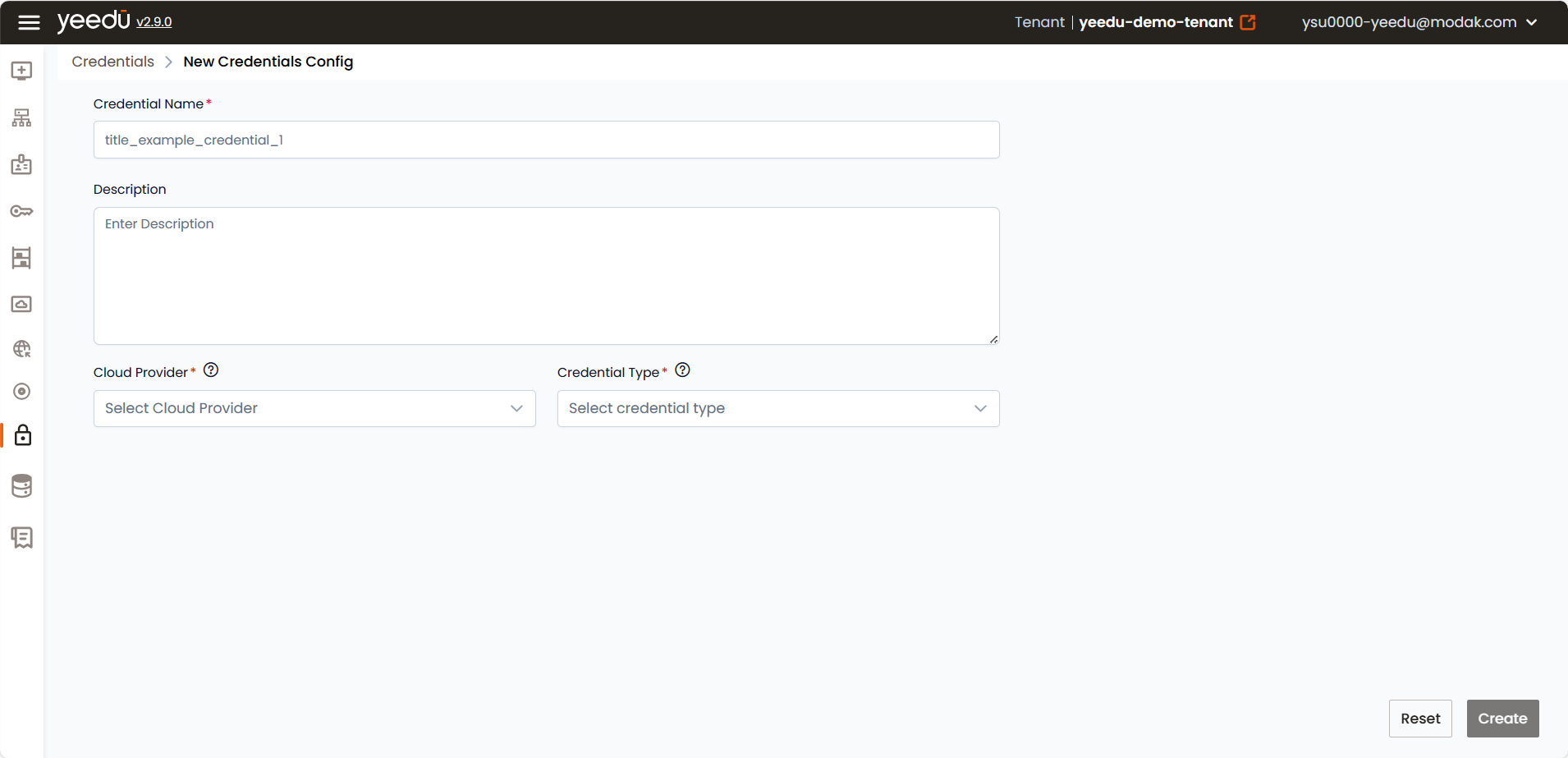This screenshot has height=758, width=1568.
Task: Expand the user account dropdown arrow
Action: click(x=1532, y=22)
